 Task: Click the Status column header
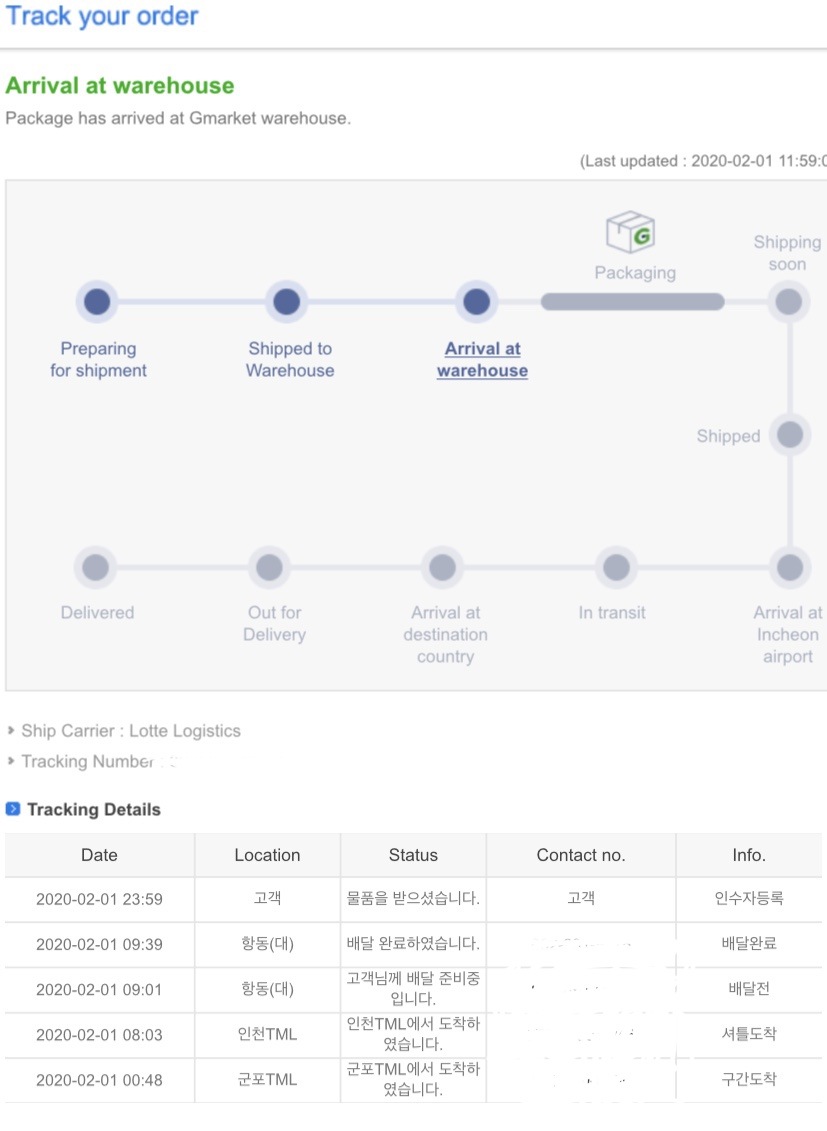(413, 855)
